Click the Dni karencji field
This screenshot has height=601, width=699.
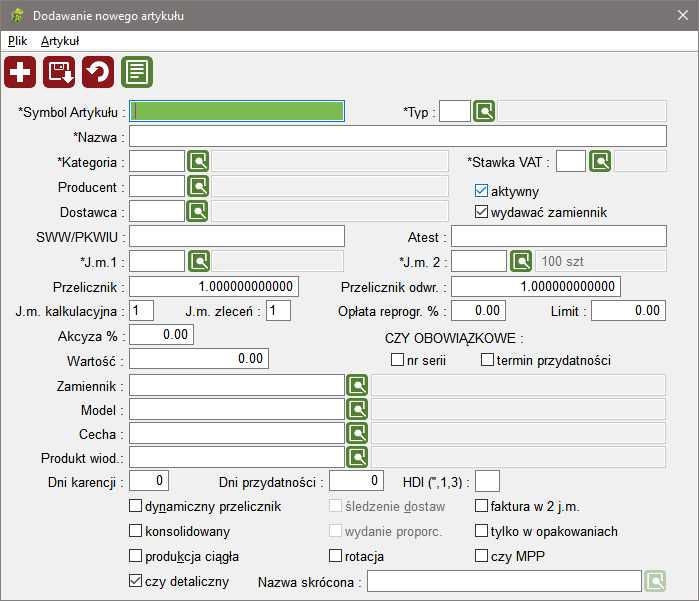point(149,481)
